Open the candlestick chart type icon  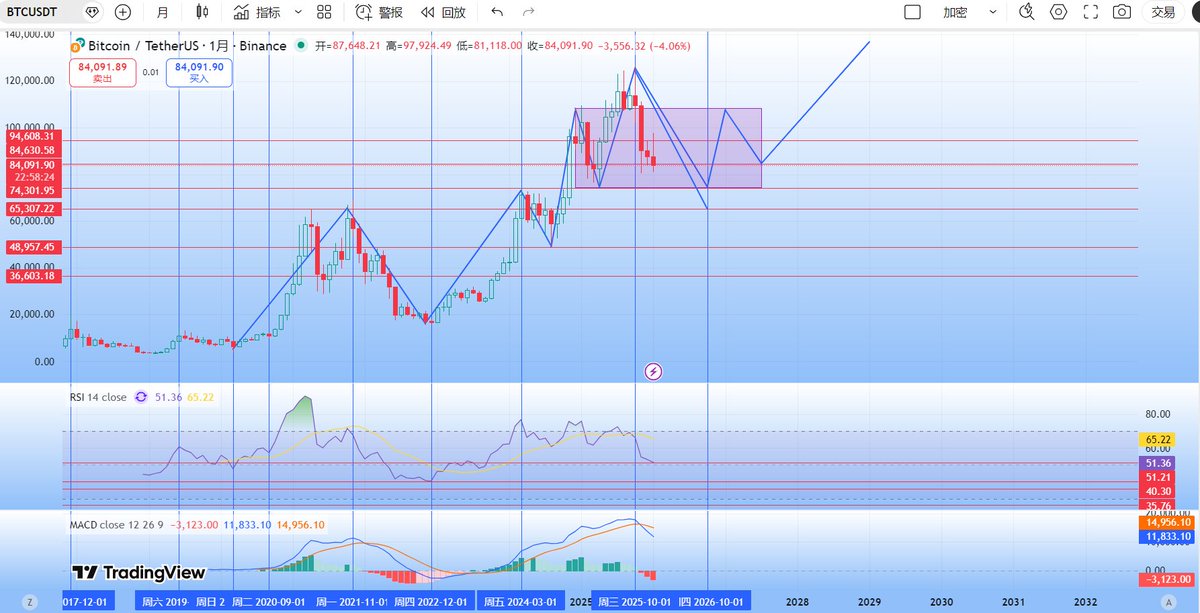pos(202,12)
